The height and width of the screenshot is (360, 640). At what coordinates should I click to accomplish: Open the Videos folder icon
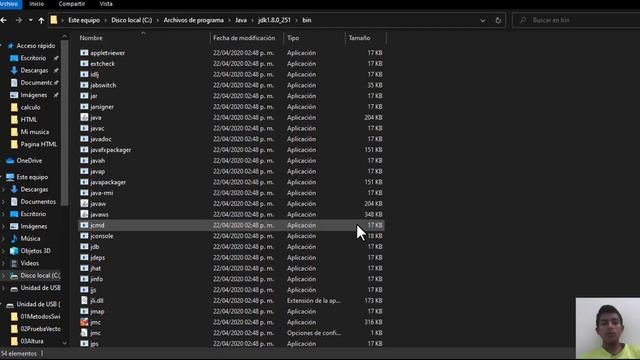pos(14,263)
